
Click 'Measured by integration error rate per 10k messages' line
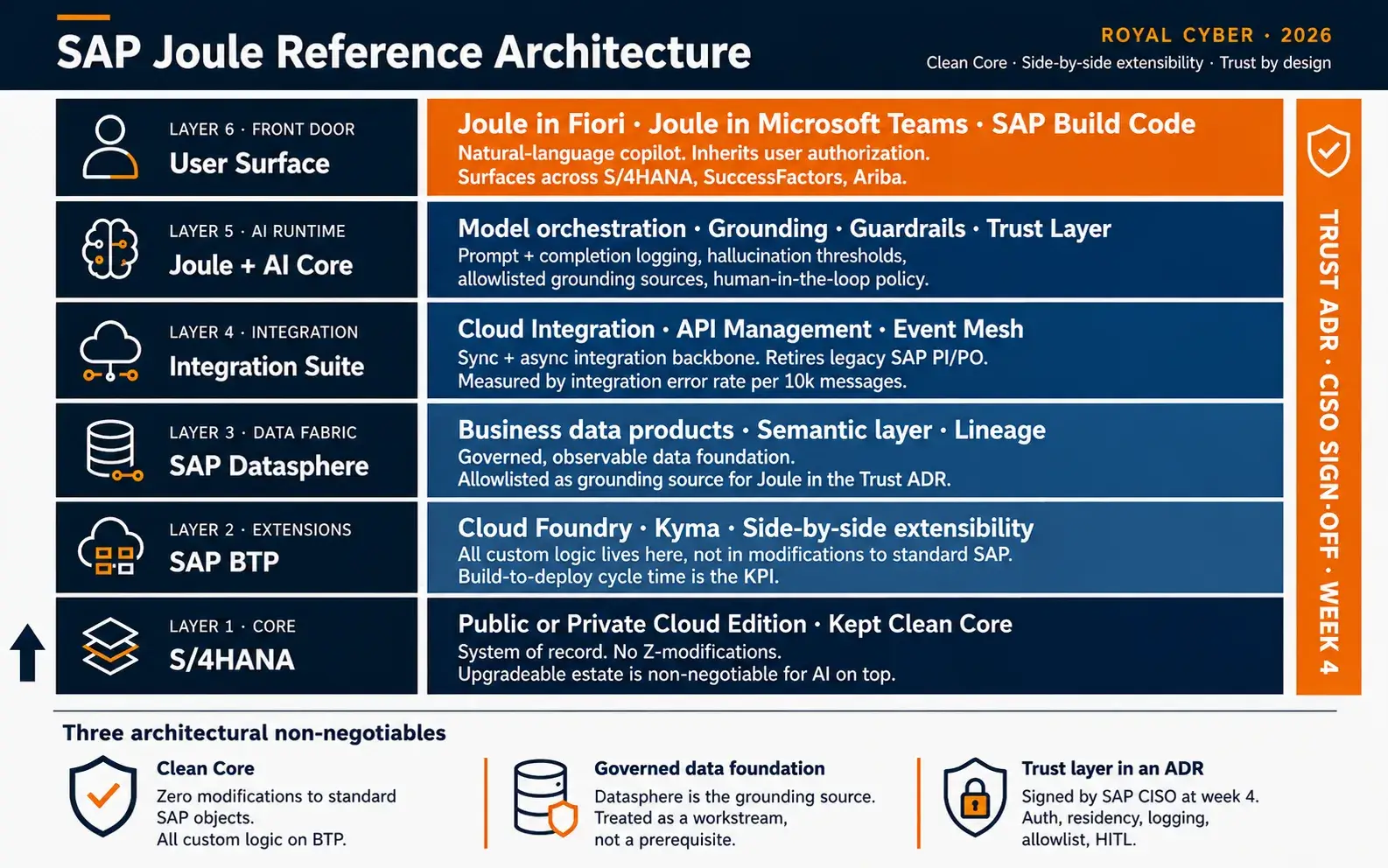[682, 381]
